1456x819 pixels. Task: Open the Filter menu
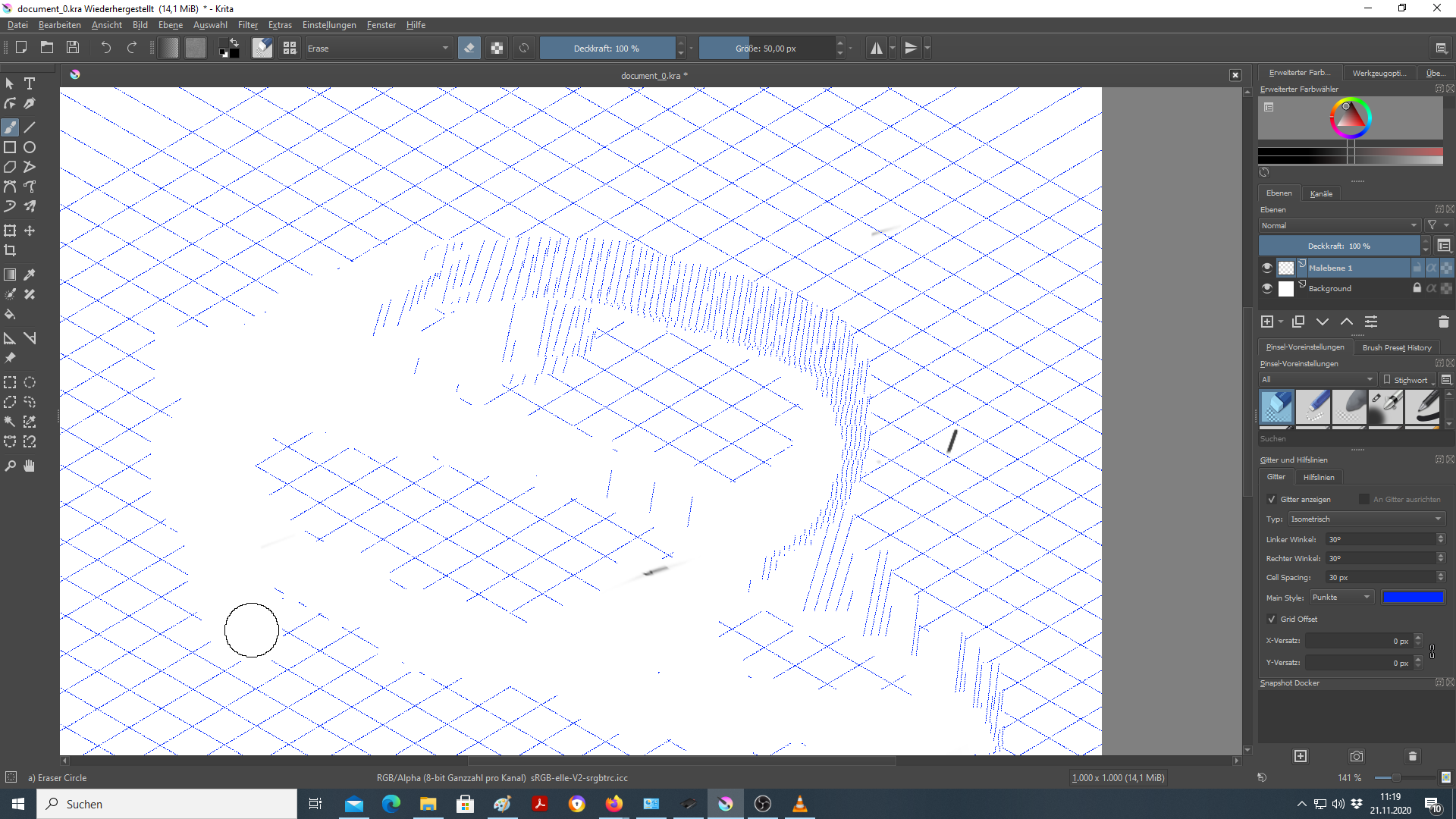(248, 24)
